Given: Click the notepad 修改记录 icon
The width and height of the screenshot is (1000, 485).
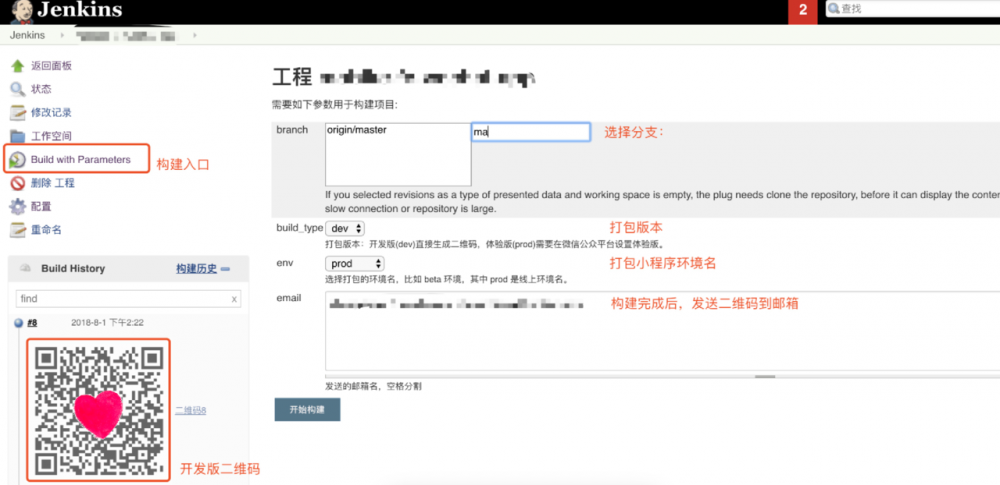Looking at the screenshot, I should (18, 113).
